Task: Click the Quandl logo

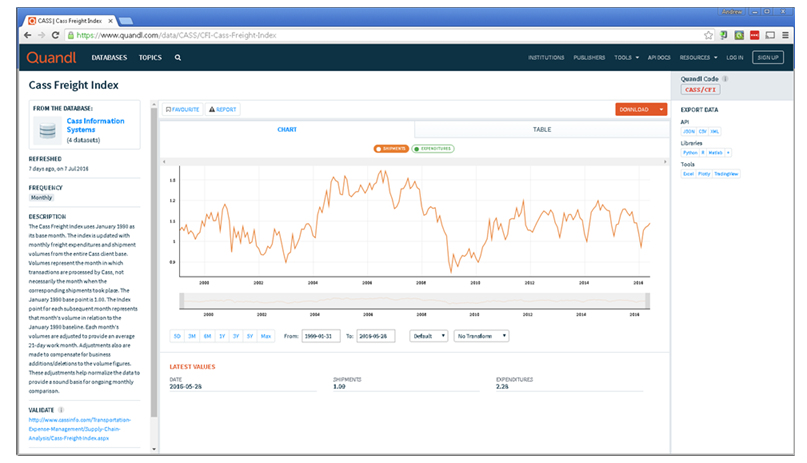Action: tap(51, 58)
